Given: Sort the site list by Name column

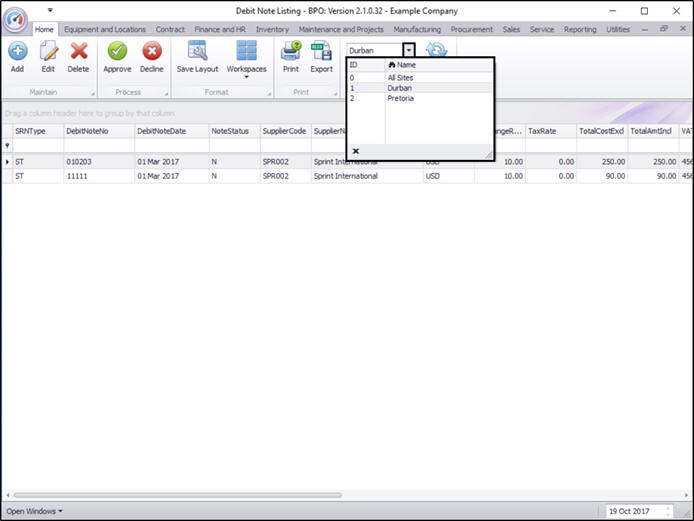Looking at the screenshot, I should 439,65.
